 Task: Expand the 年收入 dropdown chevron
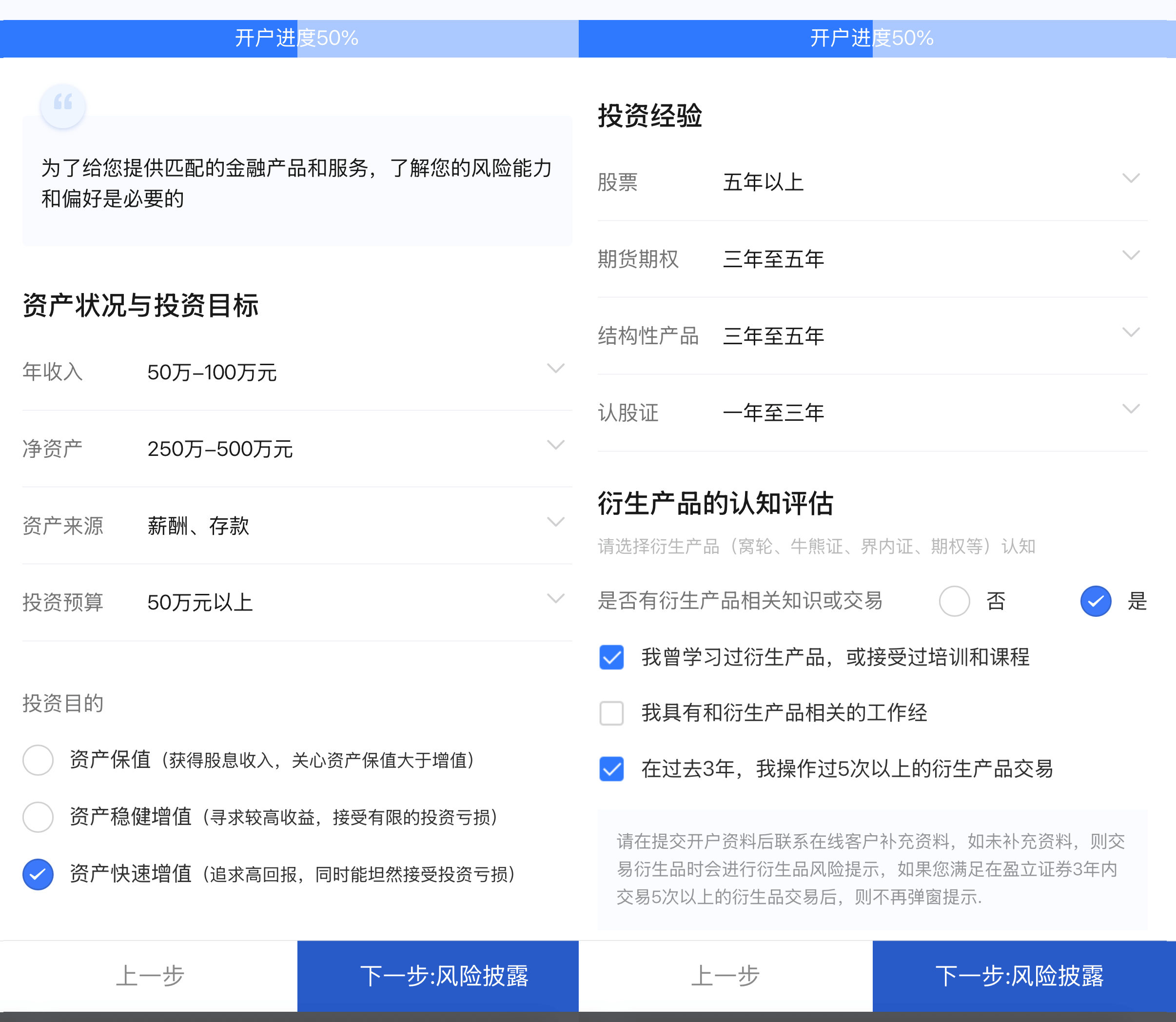[555, 369]
